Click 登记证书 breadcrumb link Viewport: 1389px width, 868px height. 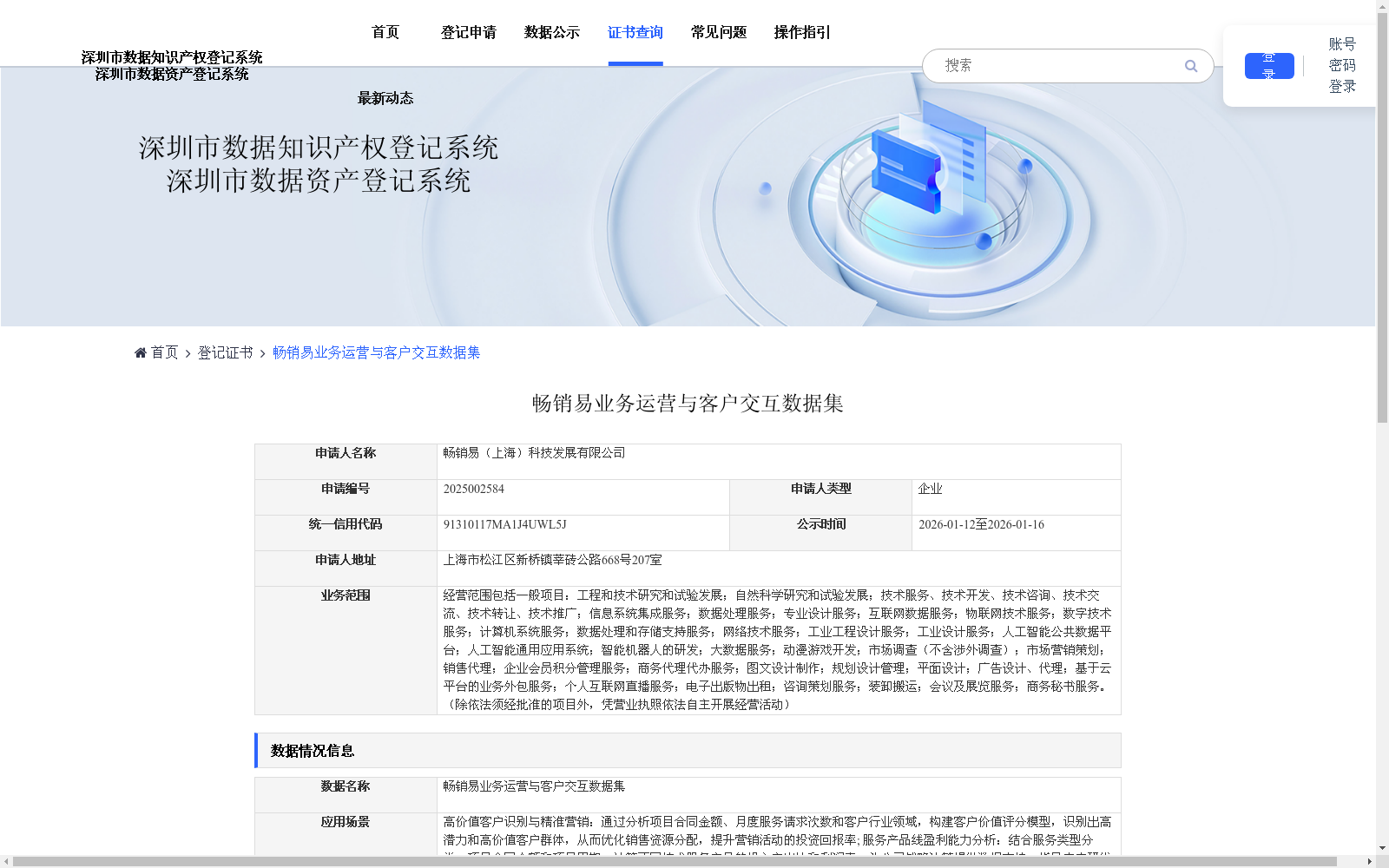pos(226,352)
